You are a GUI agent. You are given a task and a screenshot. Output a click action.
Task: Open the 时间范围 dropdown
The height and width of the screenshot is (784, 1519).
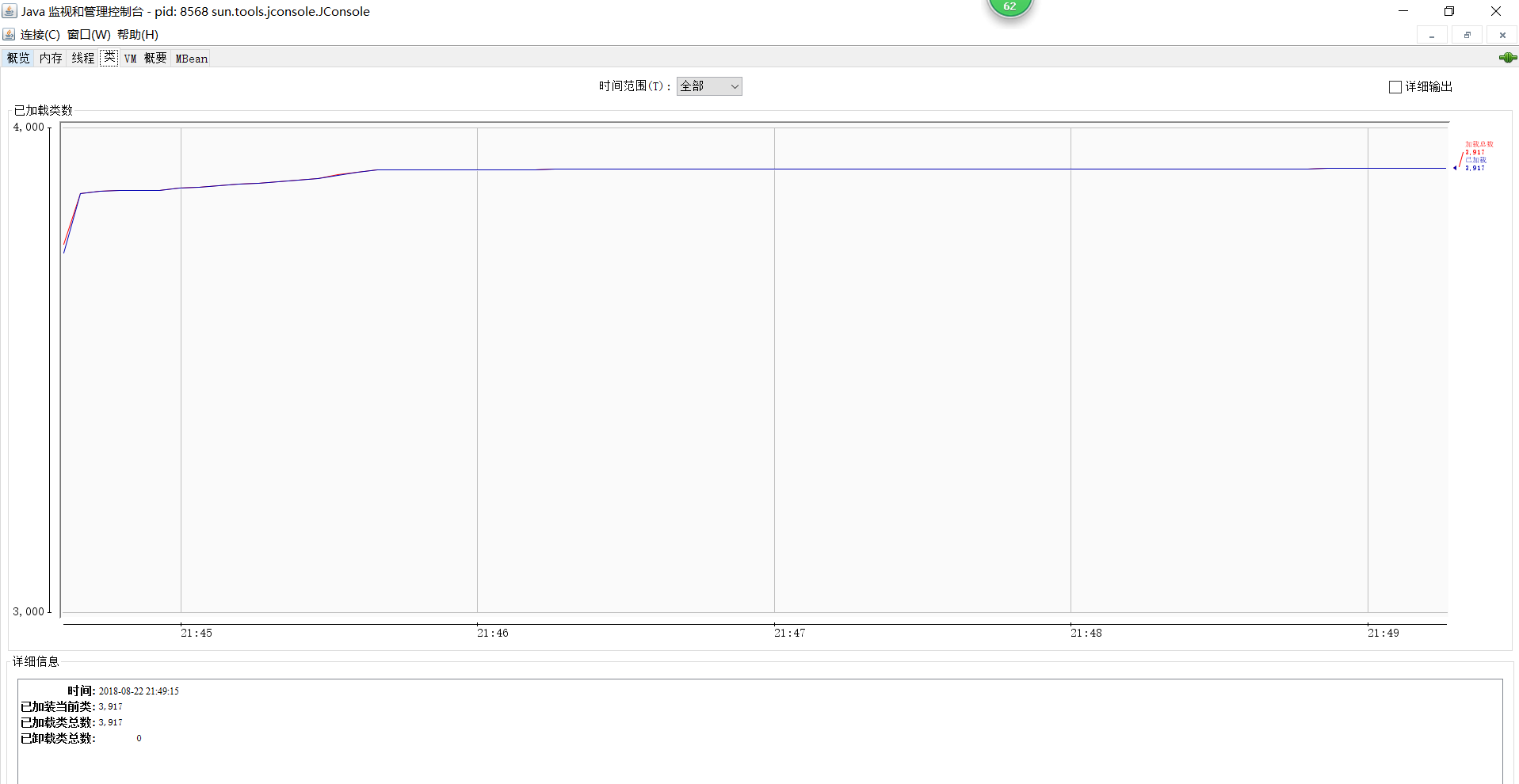click(709, 86)
